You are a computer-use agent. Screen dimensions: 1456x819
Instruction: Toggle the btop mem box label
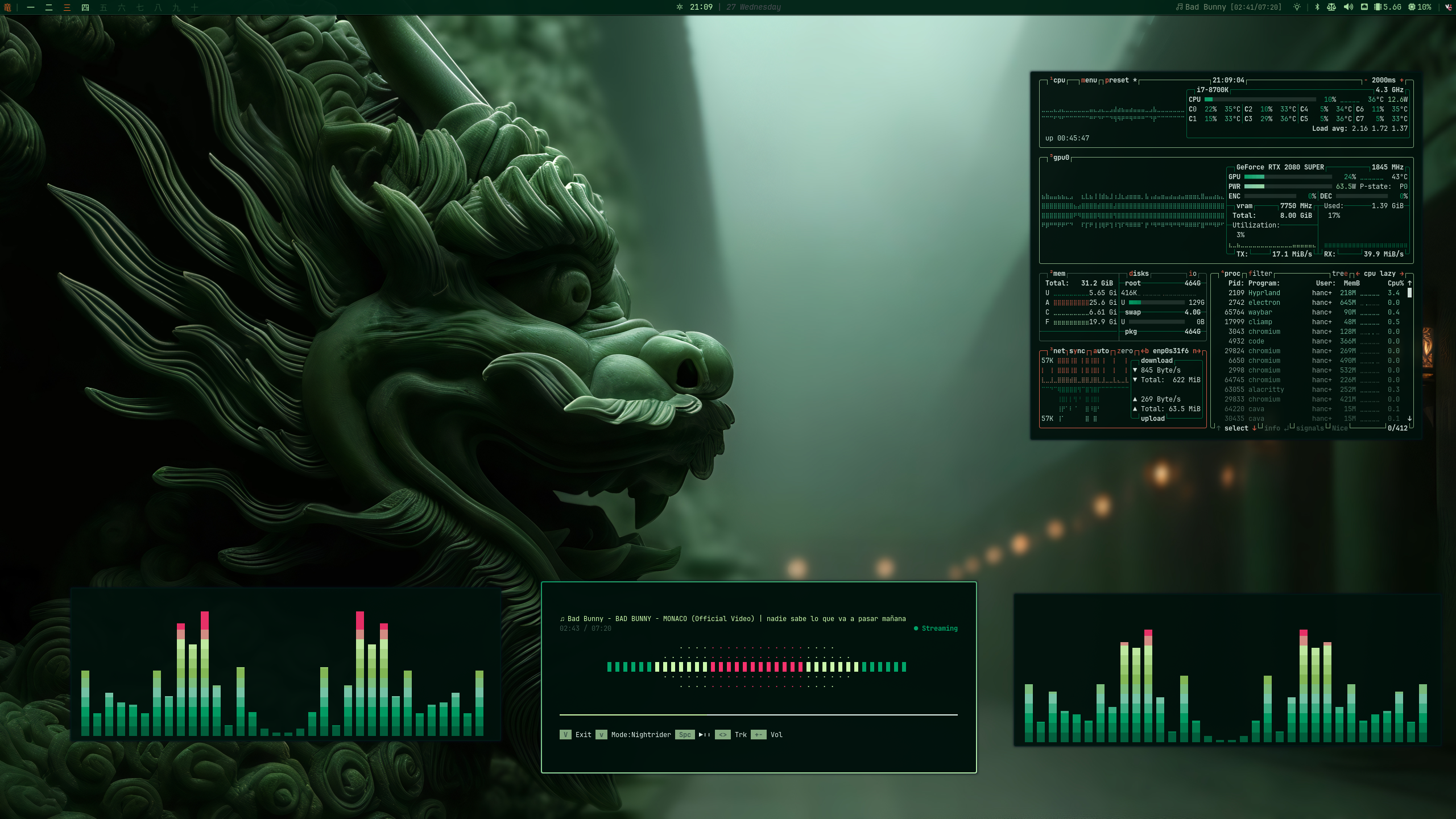pyautogui.click(x=1058, y=274)
